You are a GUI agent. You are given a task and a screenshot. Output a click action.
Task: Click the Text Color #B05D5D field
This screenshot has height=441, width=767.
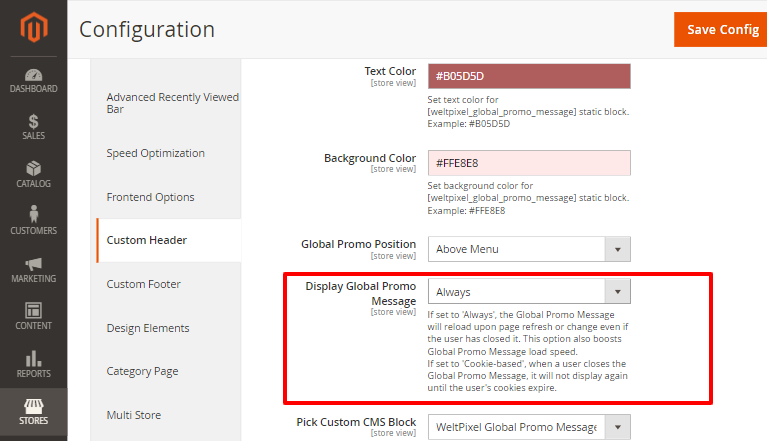(x=529, y=77)
